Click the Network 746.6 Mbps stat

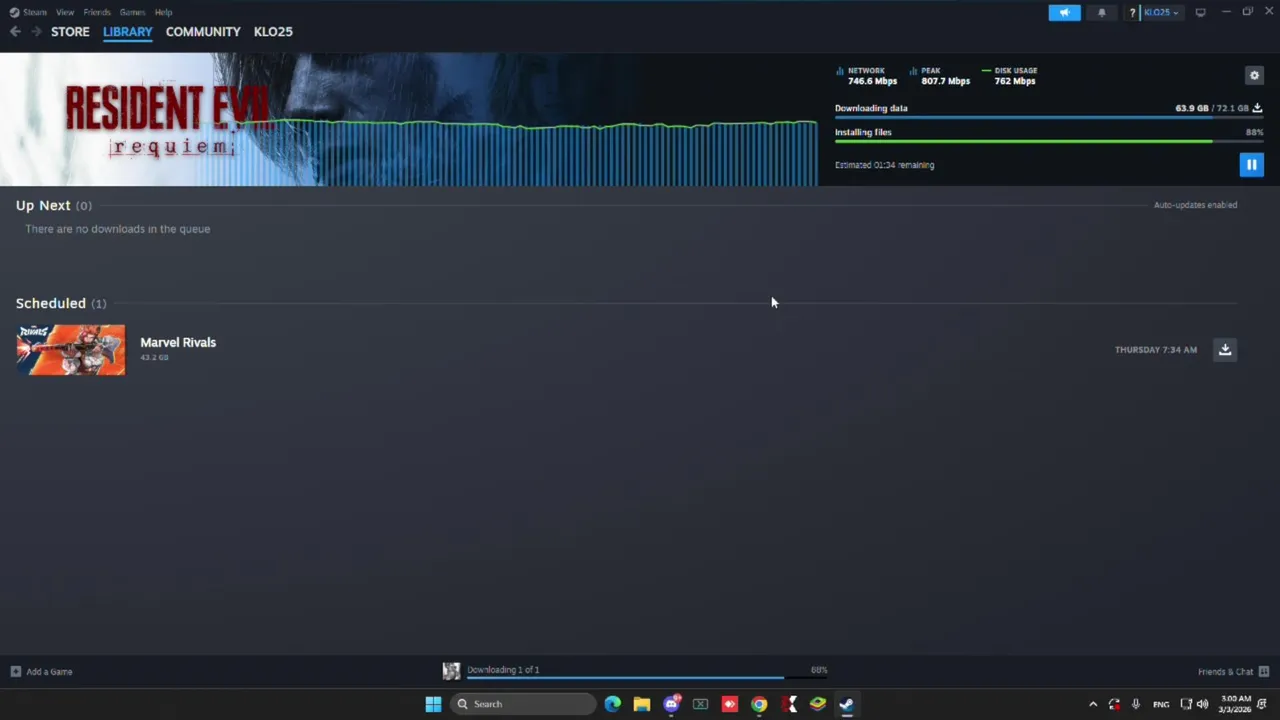pyautogui.click(x=867, y=76)
